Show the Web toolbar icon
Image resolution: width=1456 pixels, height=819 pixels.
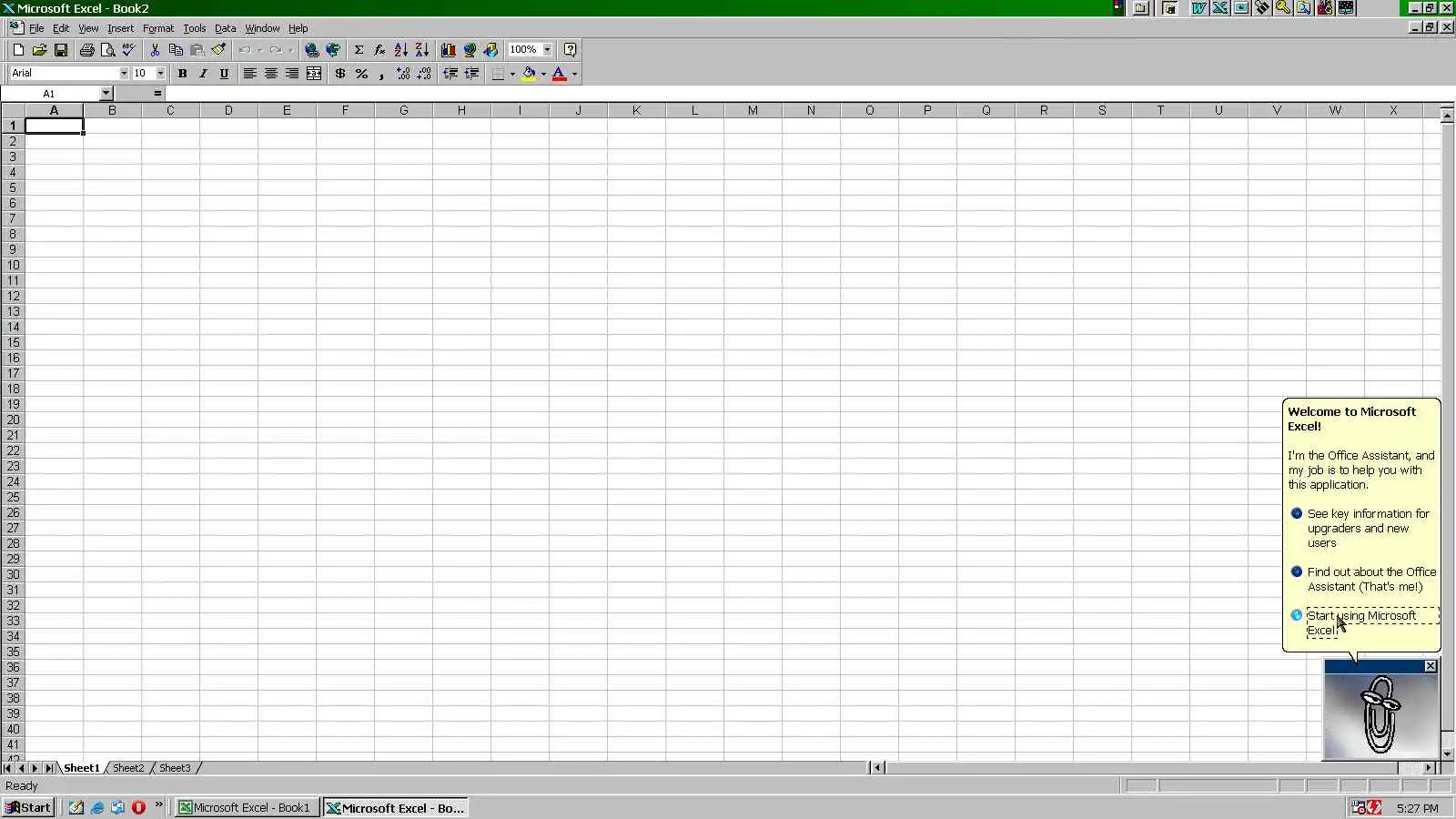[333, 50]
